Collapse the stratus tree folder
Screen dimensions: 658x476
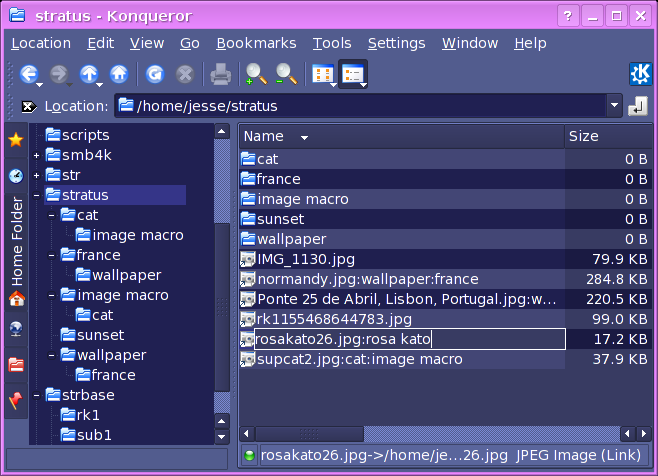click(37, 196)
